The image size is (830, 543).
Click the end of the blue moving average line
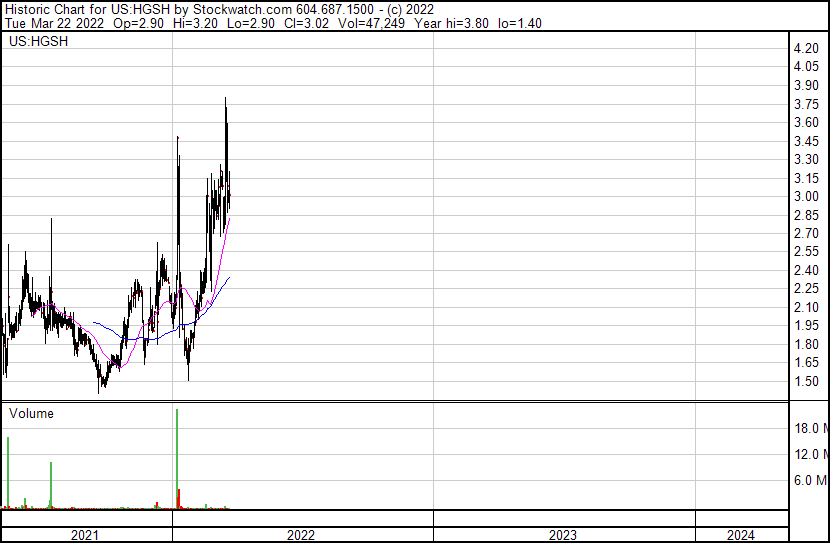coord(229,278)
